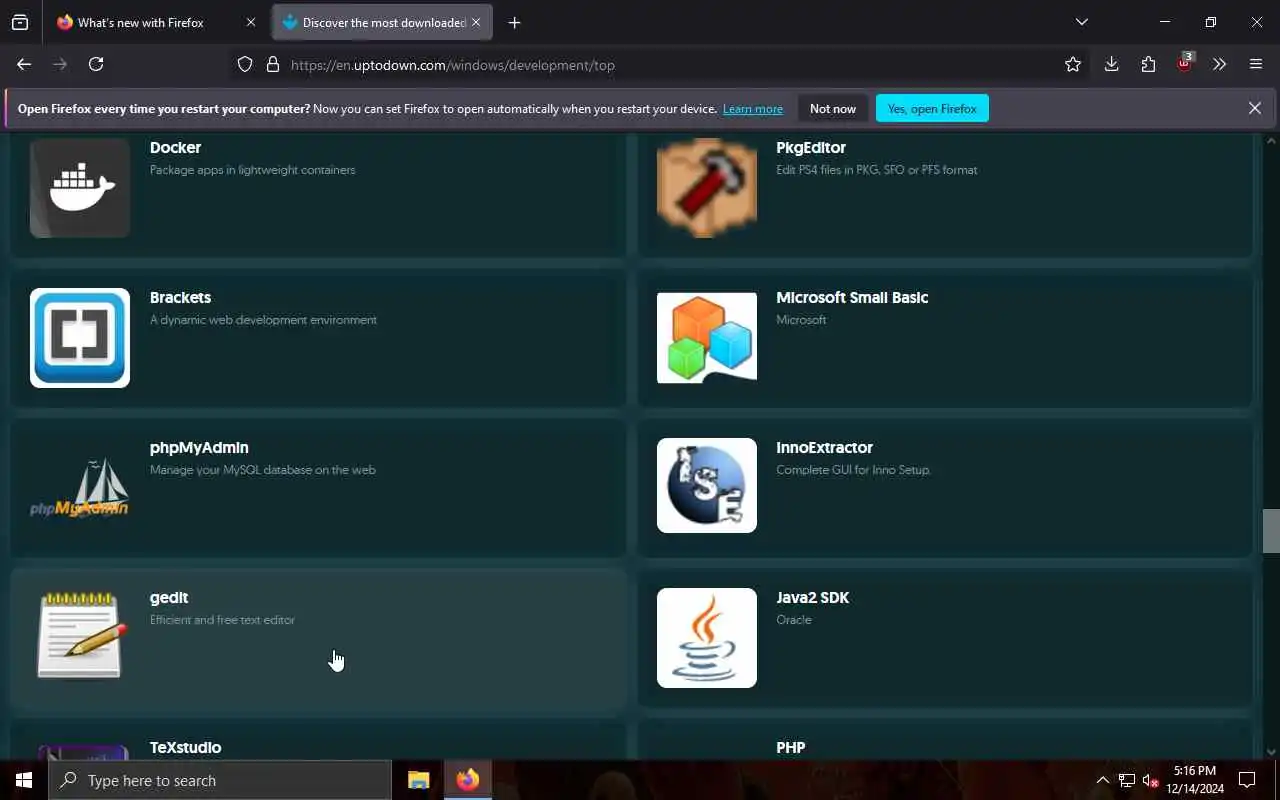Close the Uptodown Discover tab

476,22
